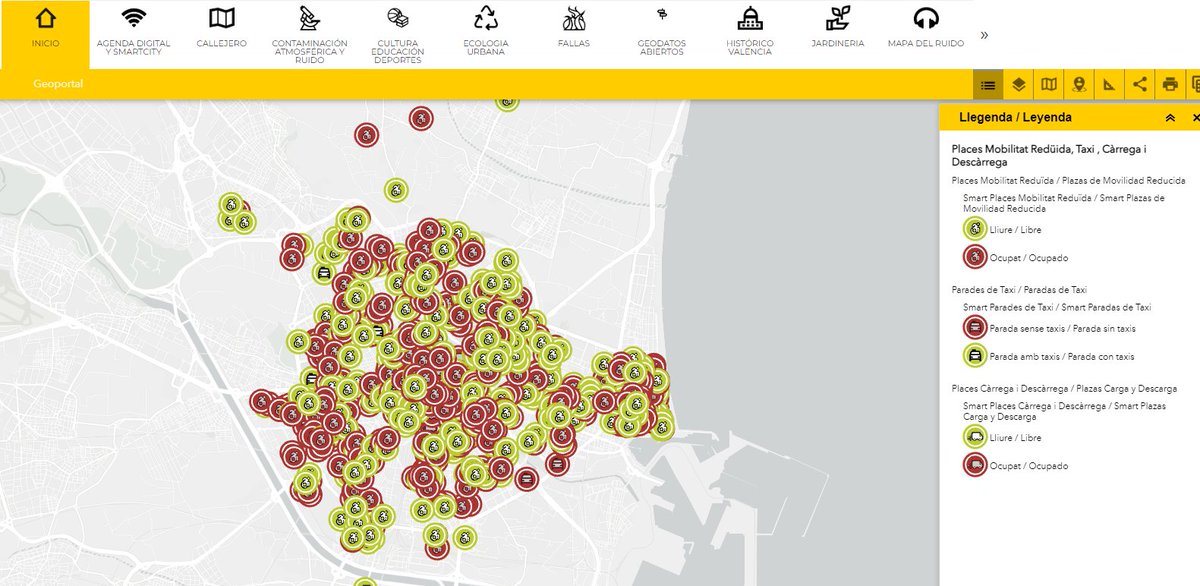Click 'Plazas de Movilidad Reducida' sublayer label

click(x=1069, y=181)
